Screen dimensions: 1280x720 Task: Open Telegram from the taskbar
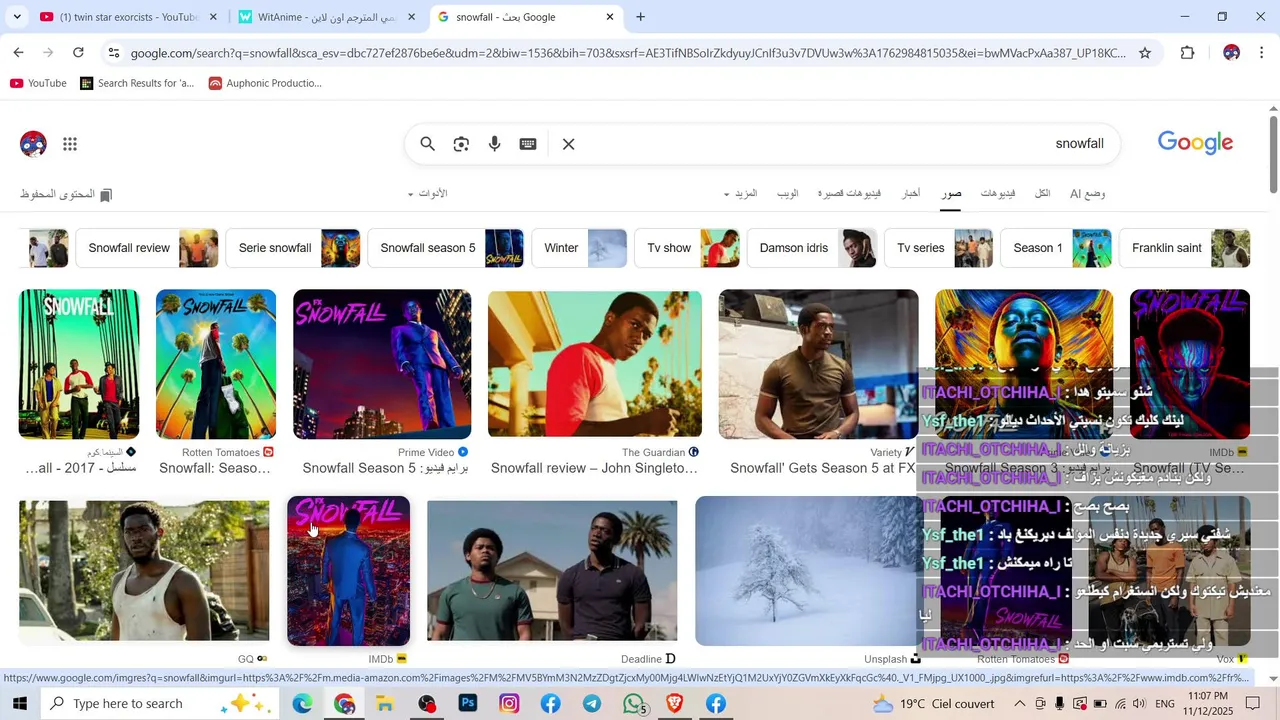coord(592,704)
